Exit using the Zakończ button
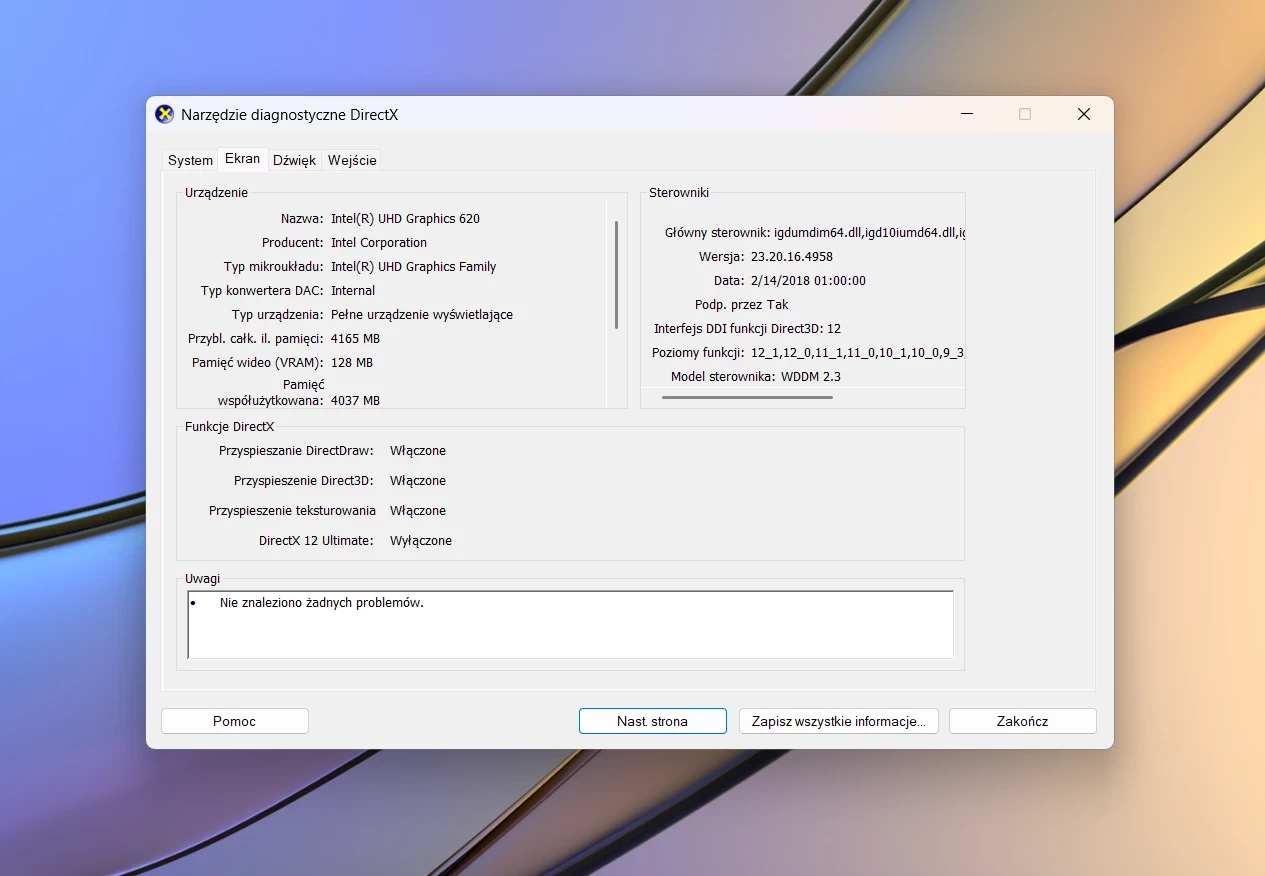 pyautogui.click(x=1022, y=721)
